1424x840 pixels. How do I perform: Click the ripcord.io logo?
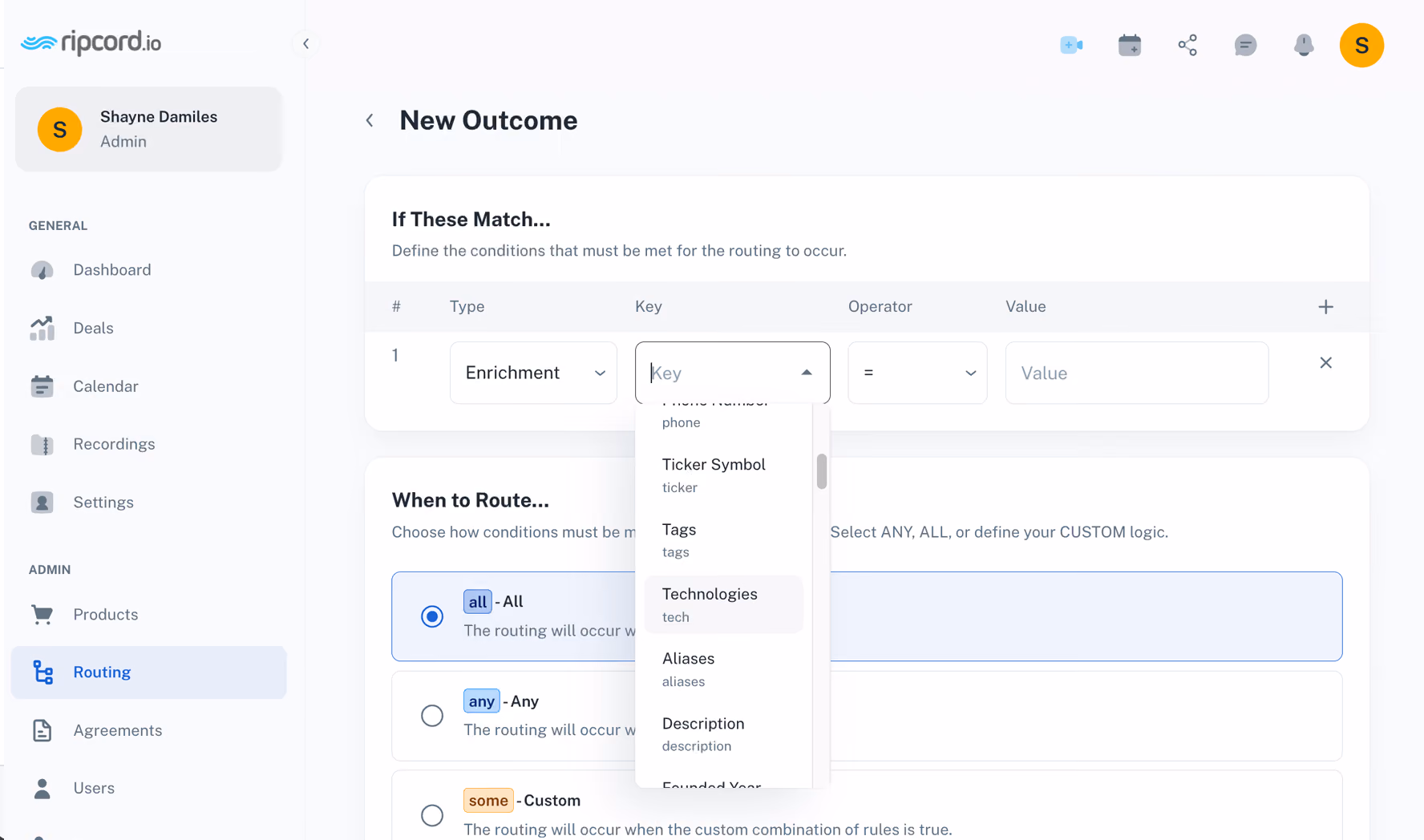tap(91, 42)
